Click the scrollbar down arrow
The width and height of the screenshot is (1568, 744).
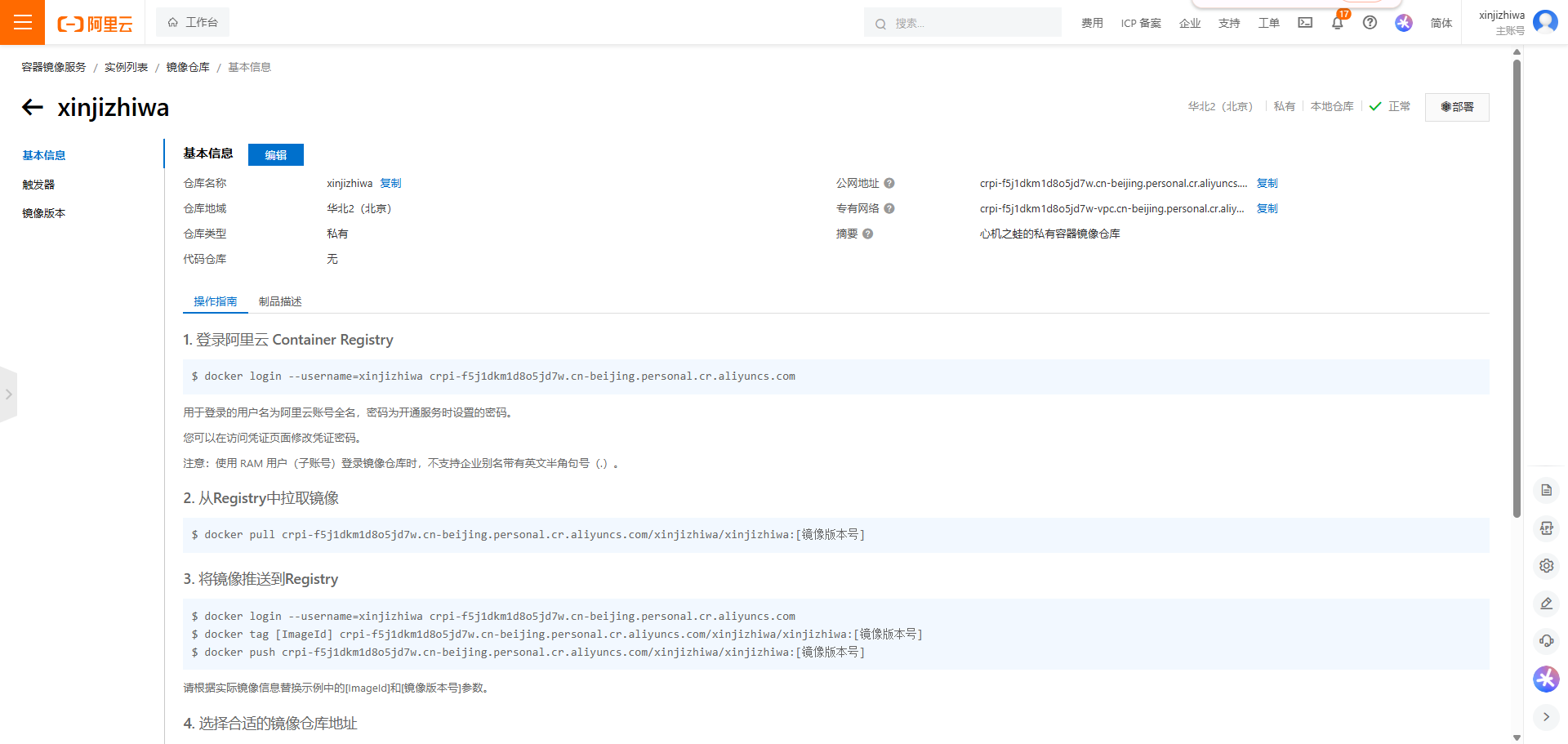tap(1517, 737)
